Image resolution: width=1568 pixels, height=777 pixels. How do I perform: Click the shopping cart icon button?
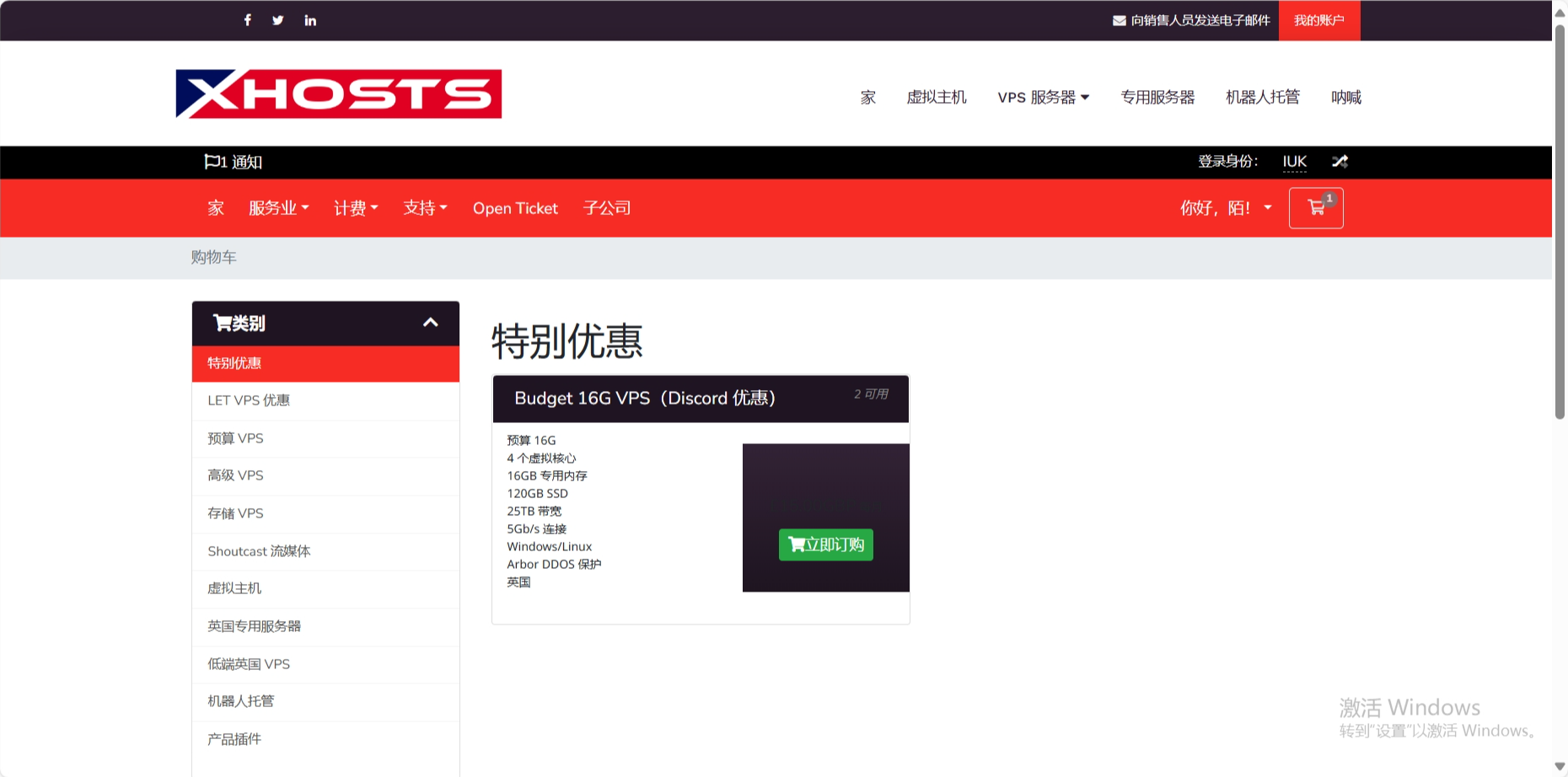coord(1315,208)
